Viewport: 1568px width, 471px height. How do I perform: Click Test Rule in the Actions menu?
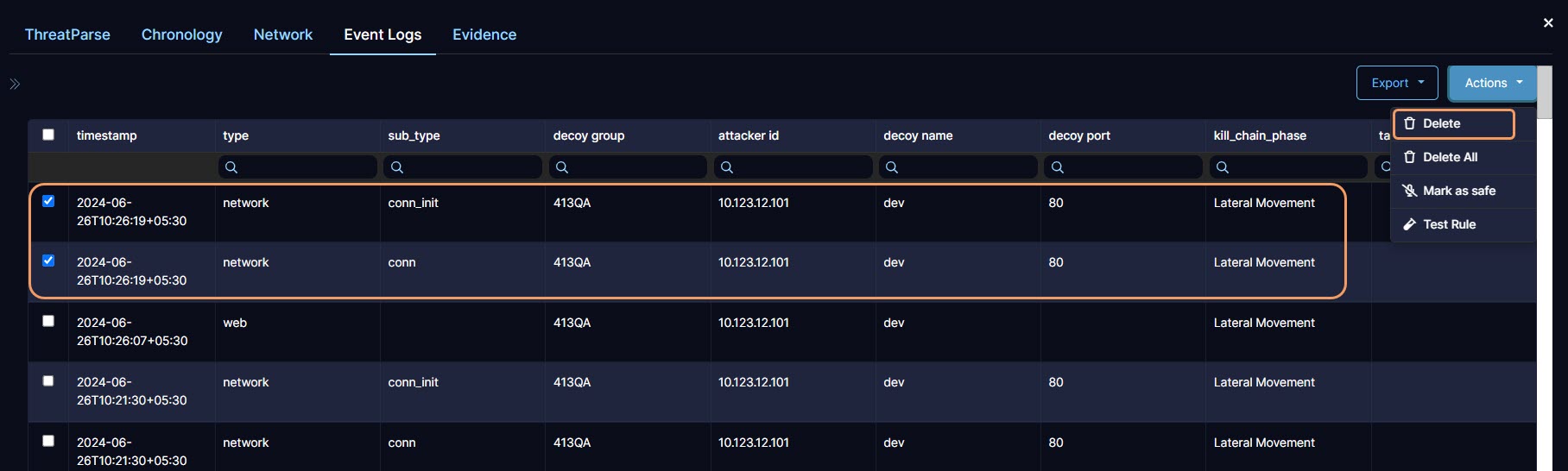pyautogui.click(x=1449, y=224)
